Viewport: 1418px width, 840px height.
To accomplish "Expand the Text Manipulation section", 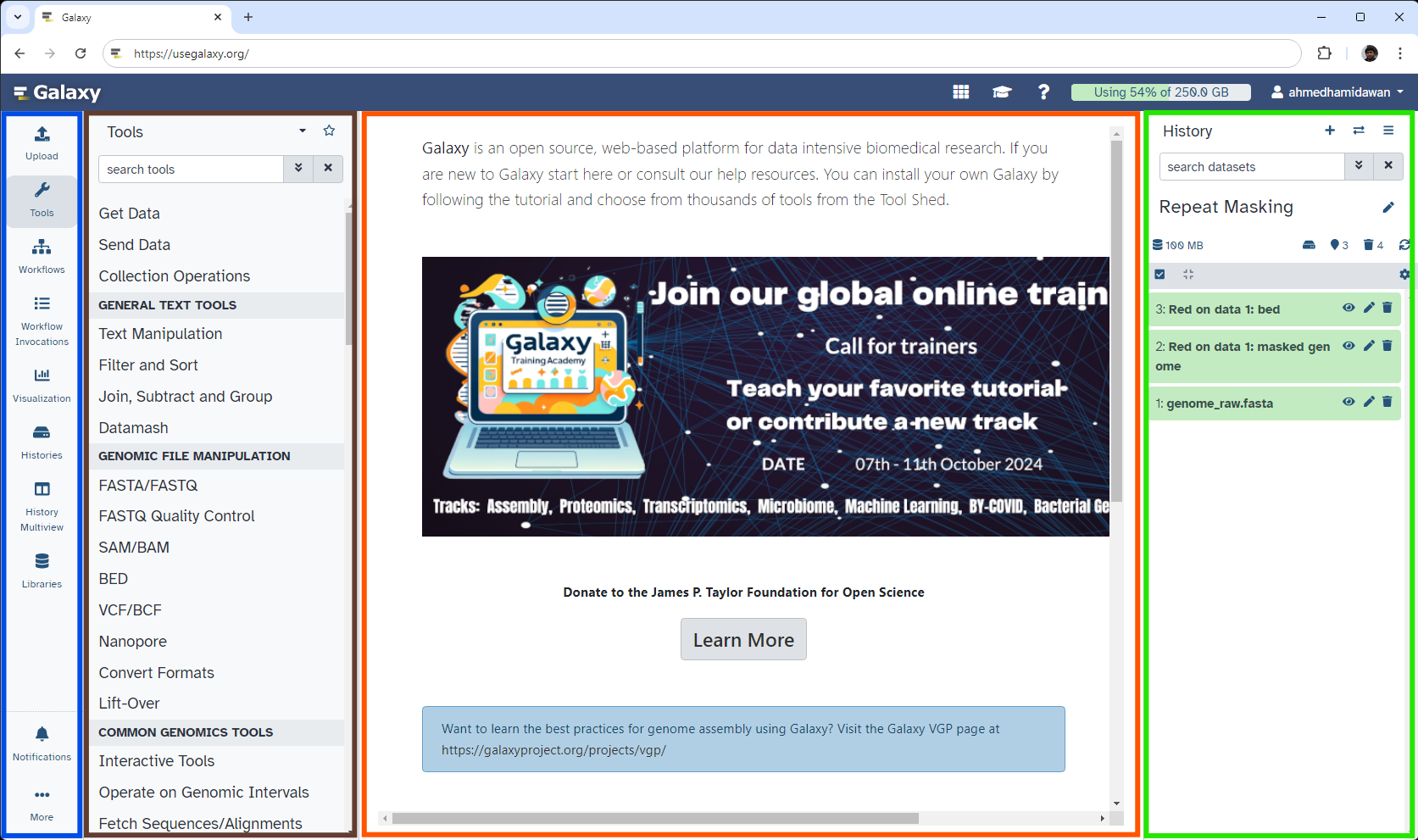I will [x=160, y=334].
